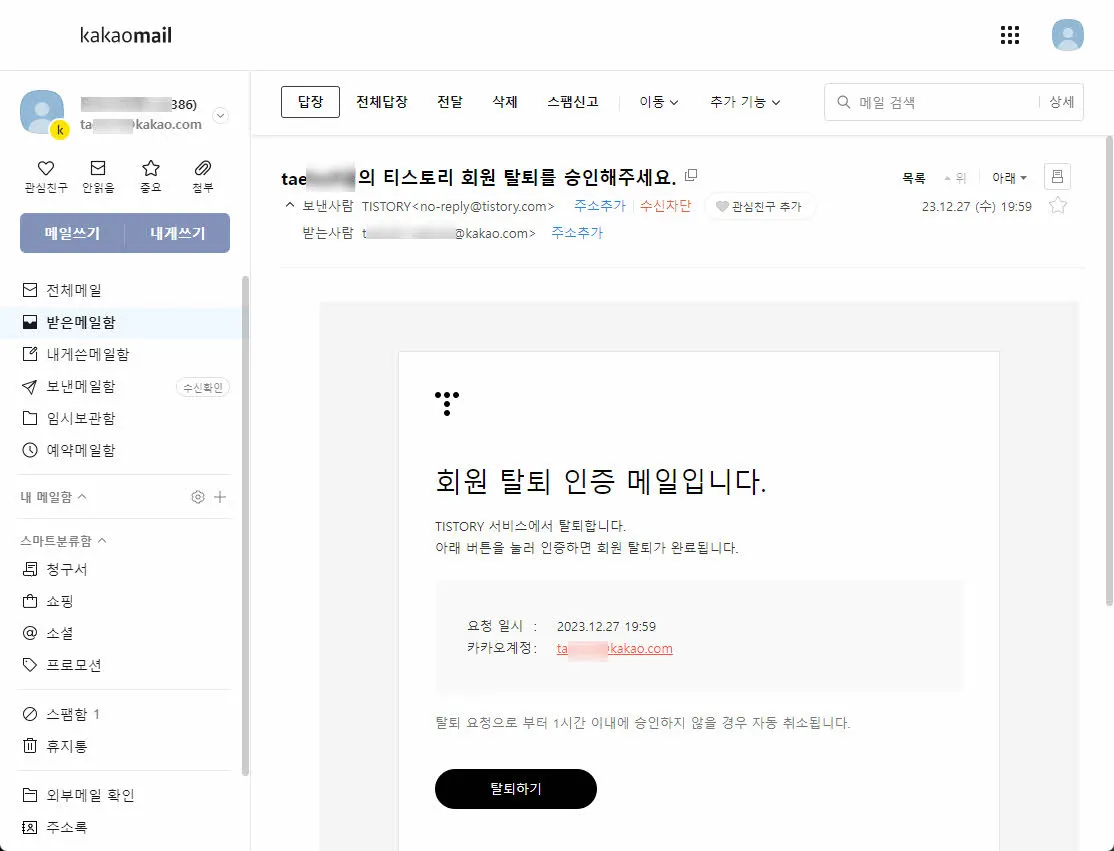Viewport: 1114px width, 851px height.
Task: Go to next mail with 아래
Action: point(1009,178)
